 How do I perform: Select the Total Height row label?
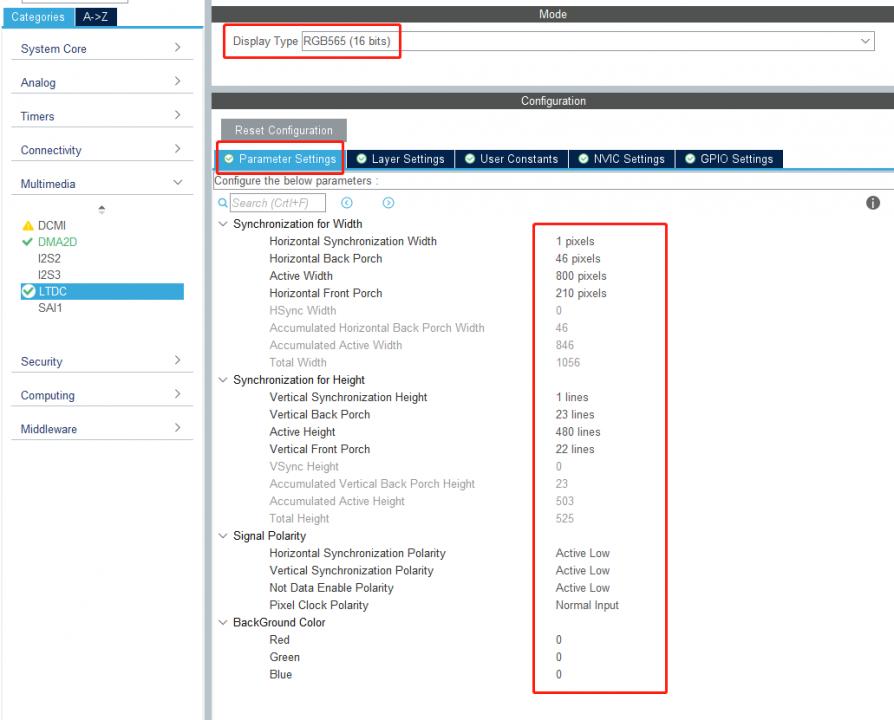[x=299, y=519]
